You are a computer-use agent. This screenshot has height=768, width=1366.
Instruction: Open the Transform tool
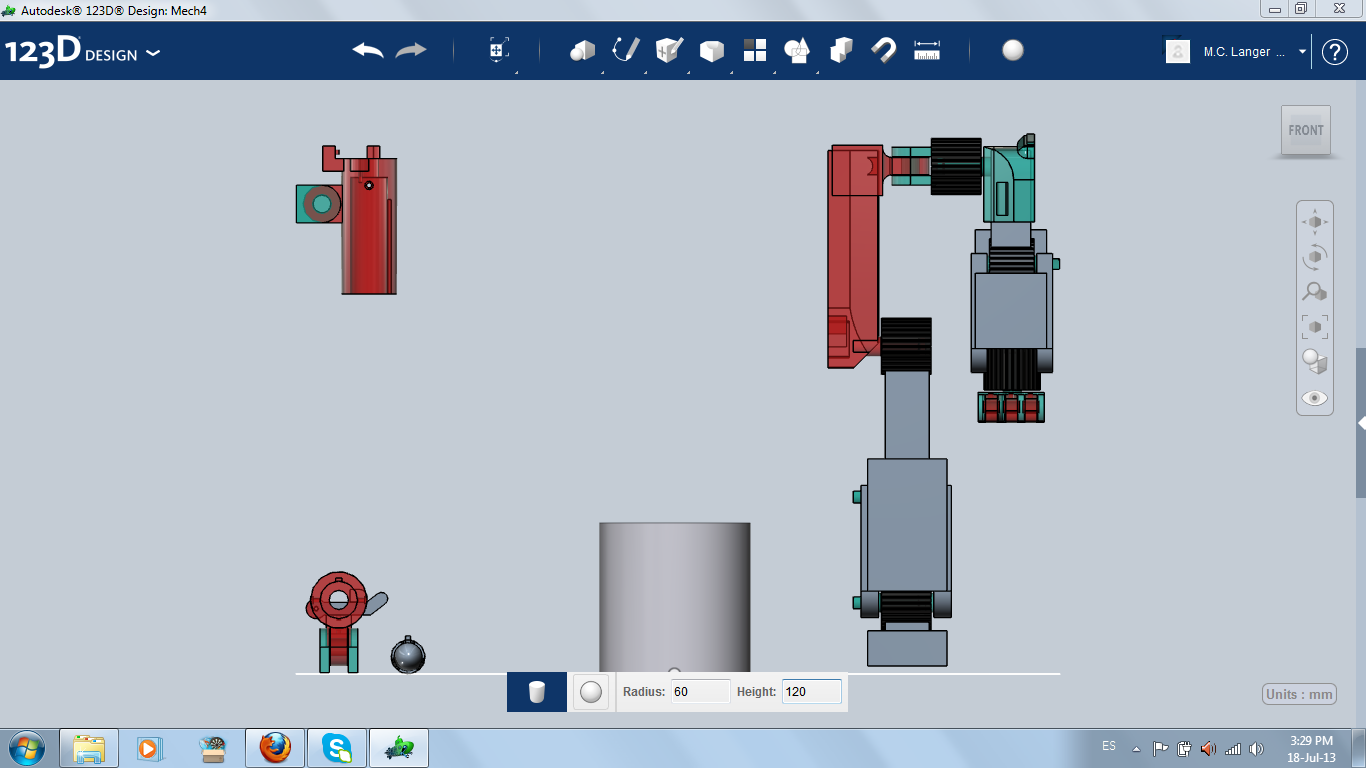pos(499,50)
